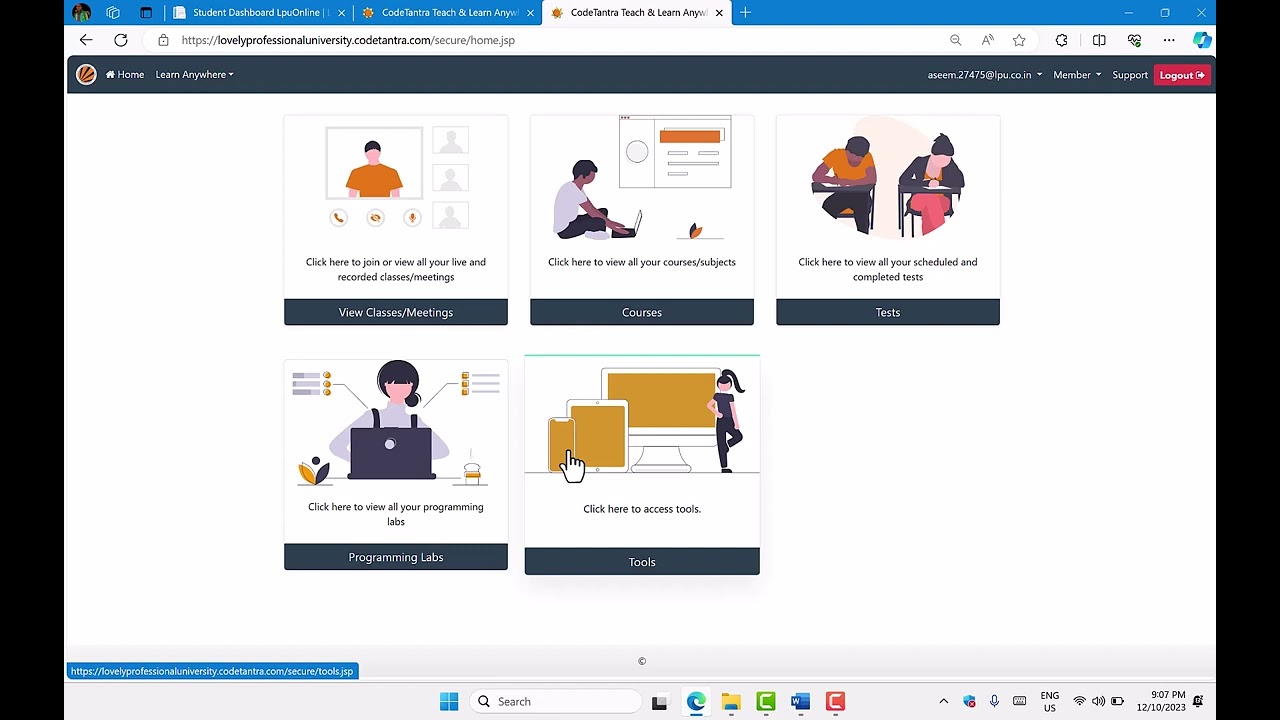Image resolution: width=1280 pixels, height=720 pixels.
Task: Click the zoom magnifier icon in address bar
Action: pyautogui.click(x=955, y=40)
